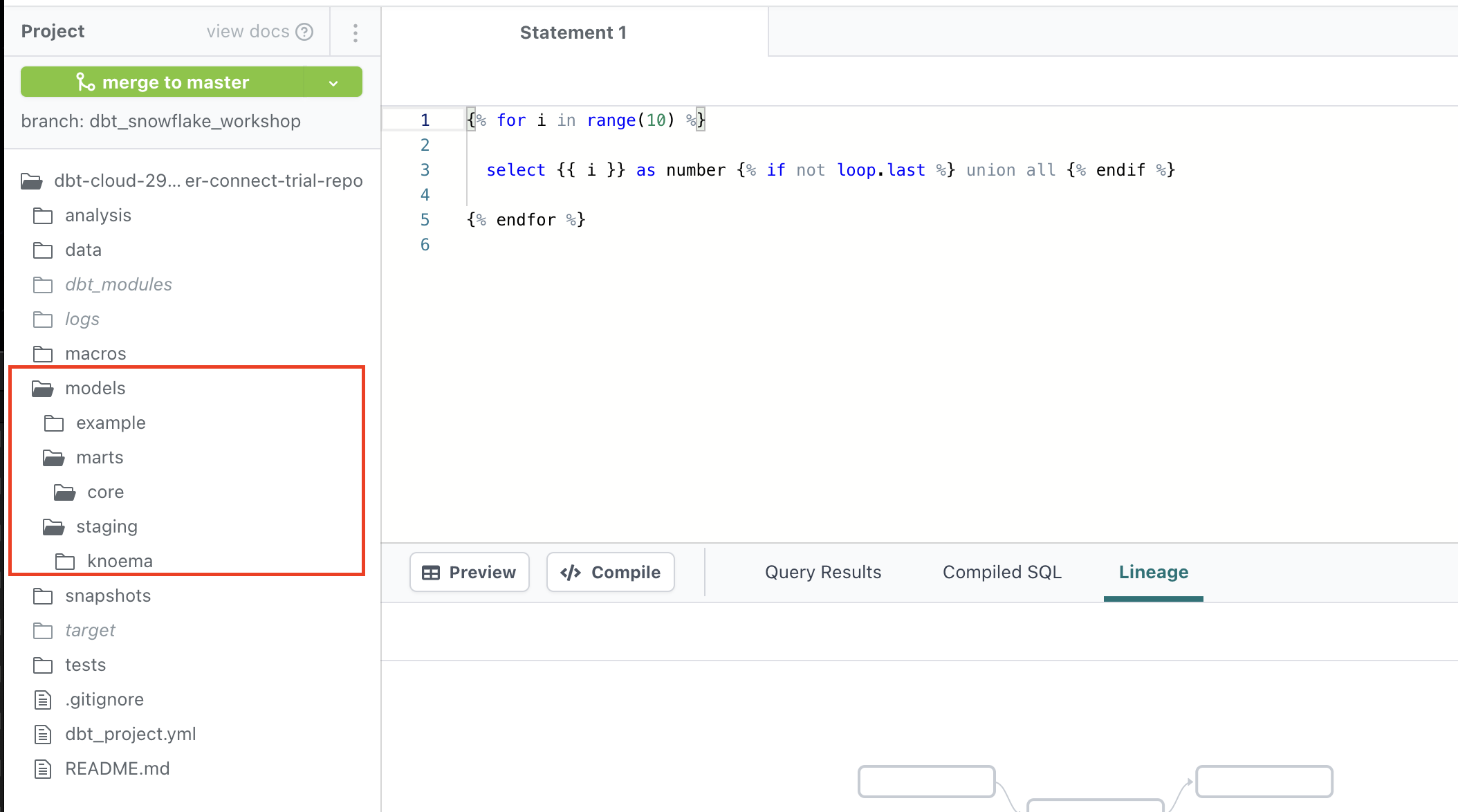Open the merge to master dropdown arrow

(x=333, y=83)
